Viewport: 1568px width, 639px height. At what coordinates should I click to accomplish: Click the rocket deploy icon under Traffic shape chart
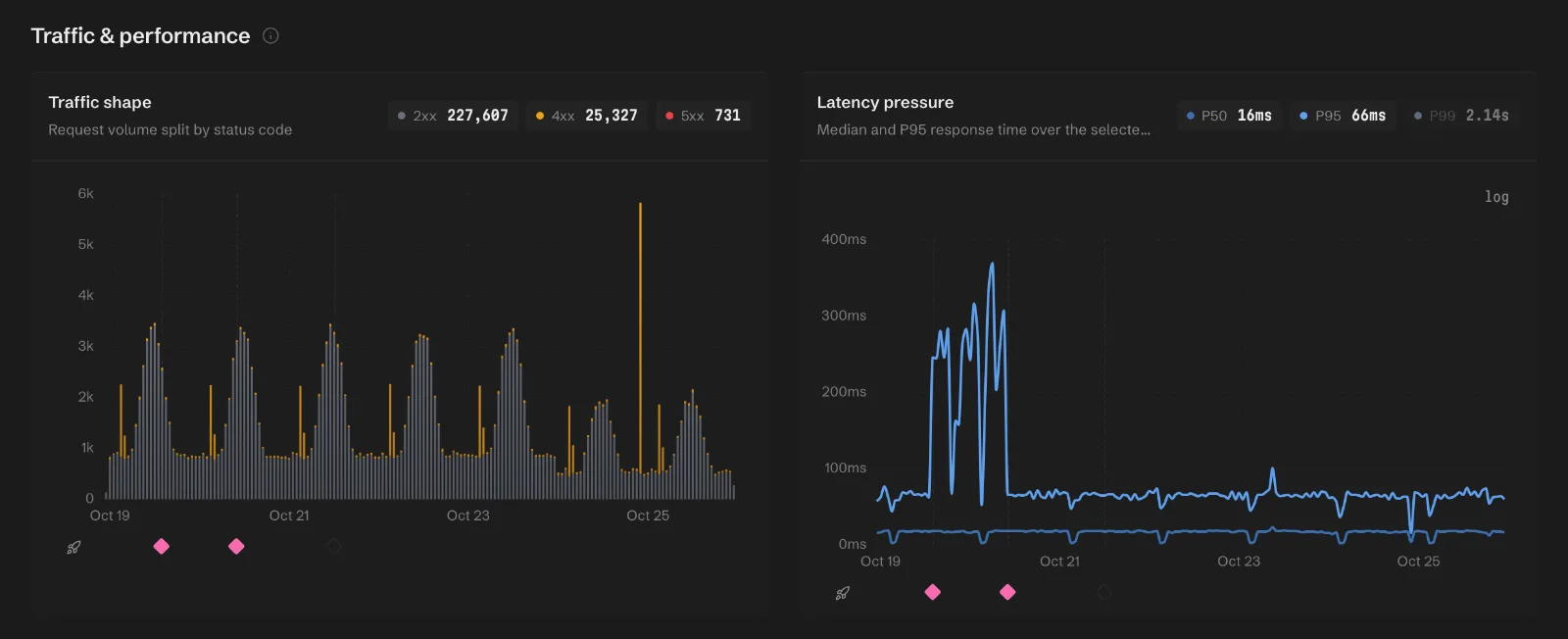[x=73, y=547]
